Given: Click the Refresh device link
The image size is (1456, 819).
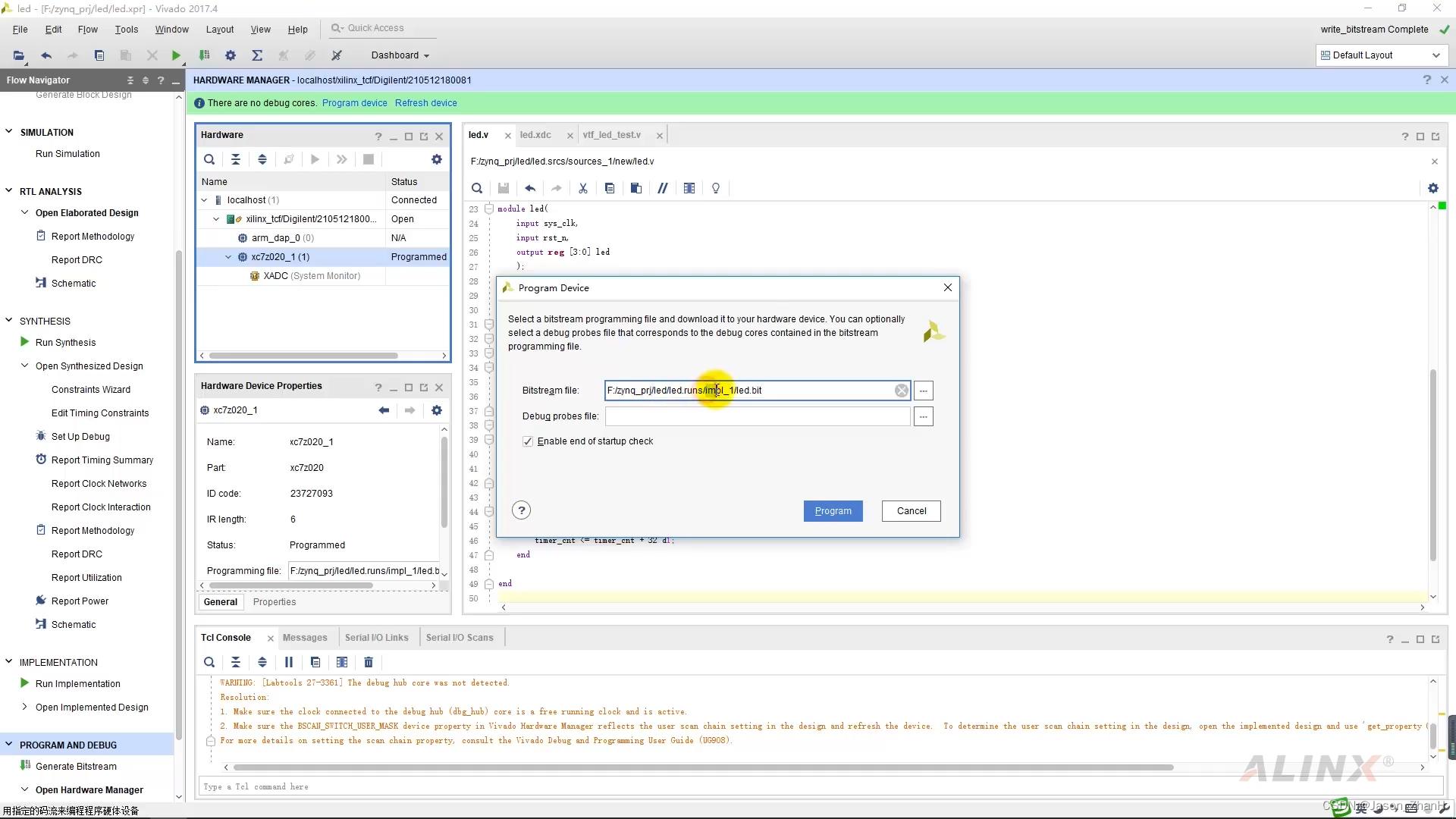Looking at the screenshot, I should click(425, 103).
